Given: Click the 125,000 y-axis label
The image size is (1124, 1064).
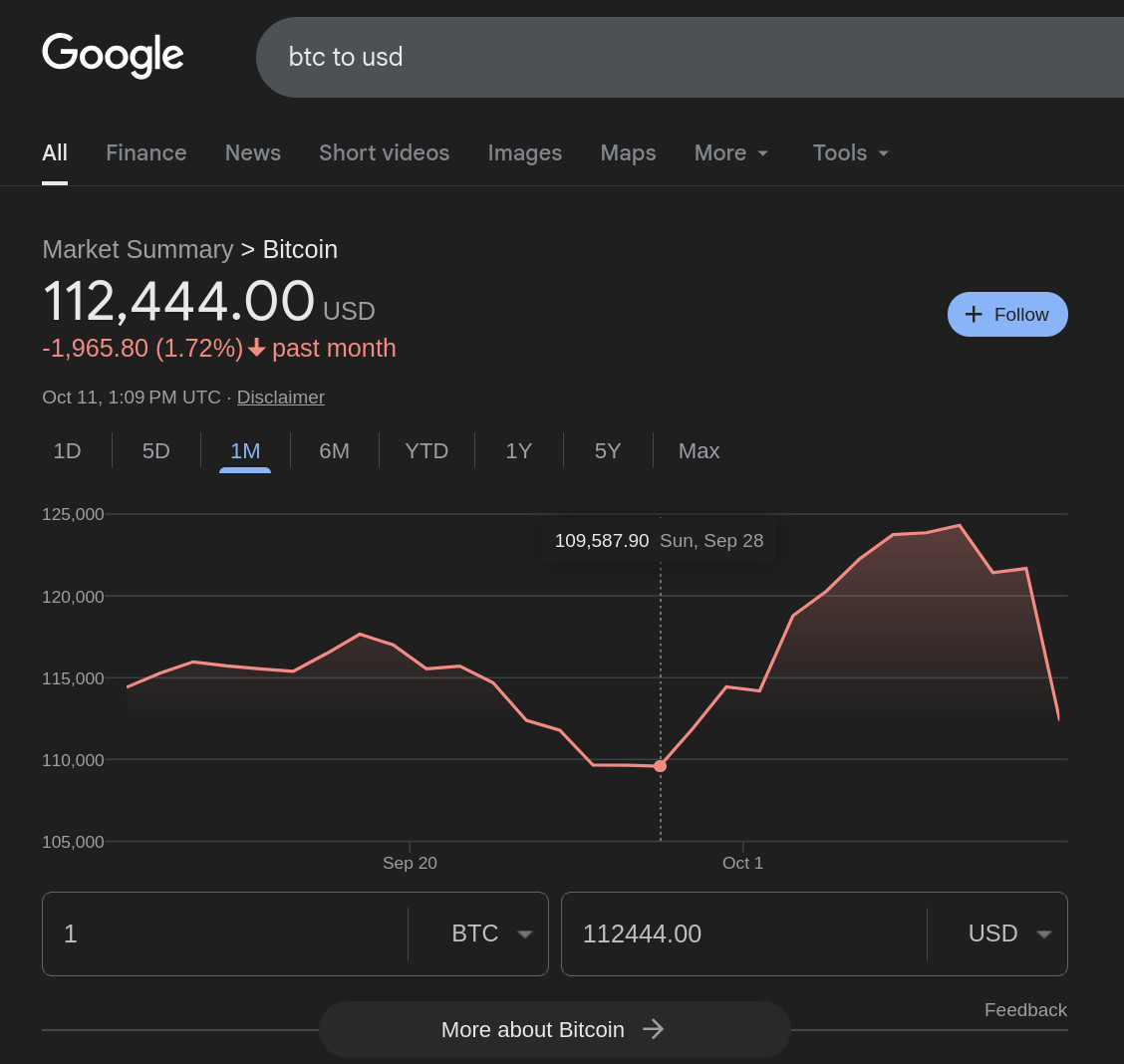Looking at the screenshot, I should (x=73, y=514).
